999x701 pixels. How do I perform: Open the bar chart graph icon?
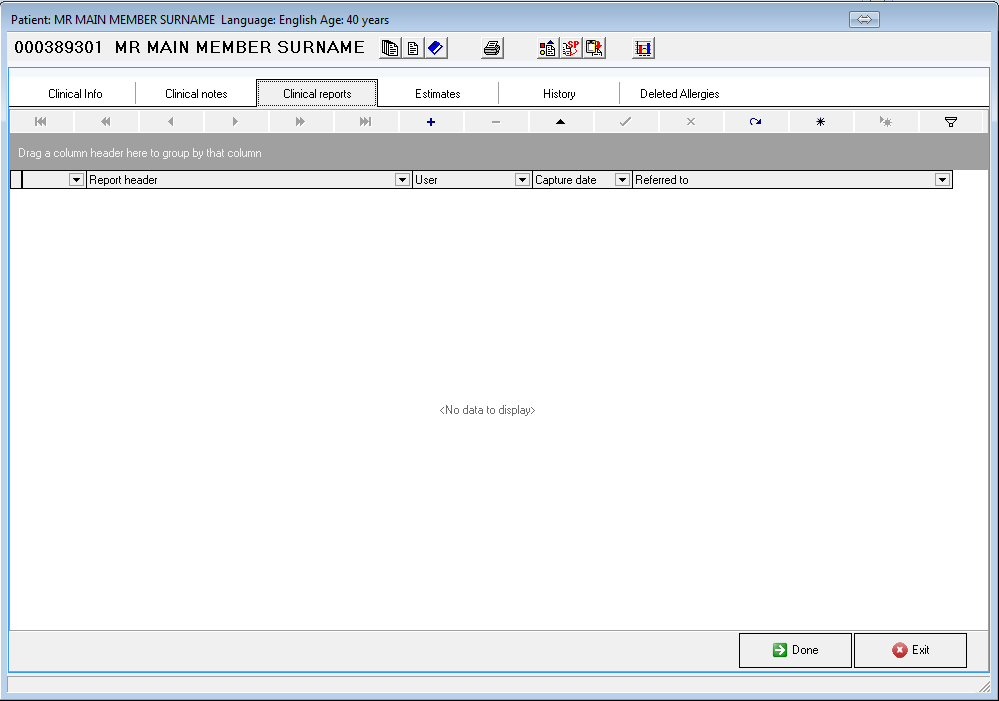(643, 48)
